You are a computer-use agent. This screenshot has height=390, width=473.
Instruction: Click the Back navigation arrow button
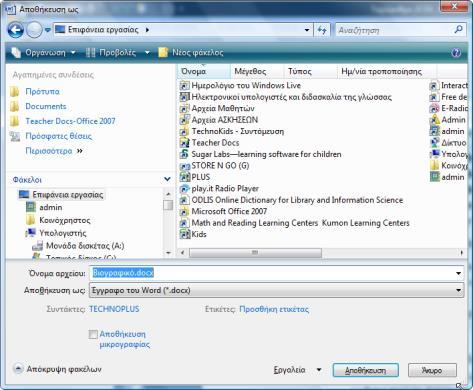(x=15, y=30)
